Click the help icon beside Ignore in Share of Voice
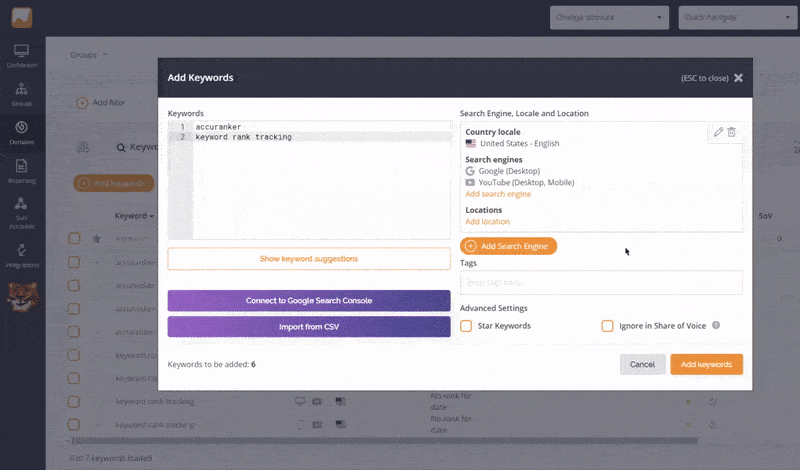The height and width of the screenshot is (470, 800). [716, 325]
